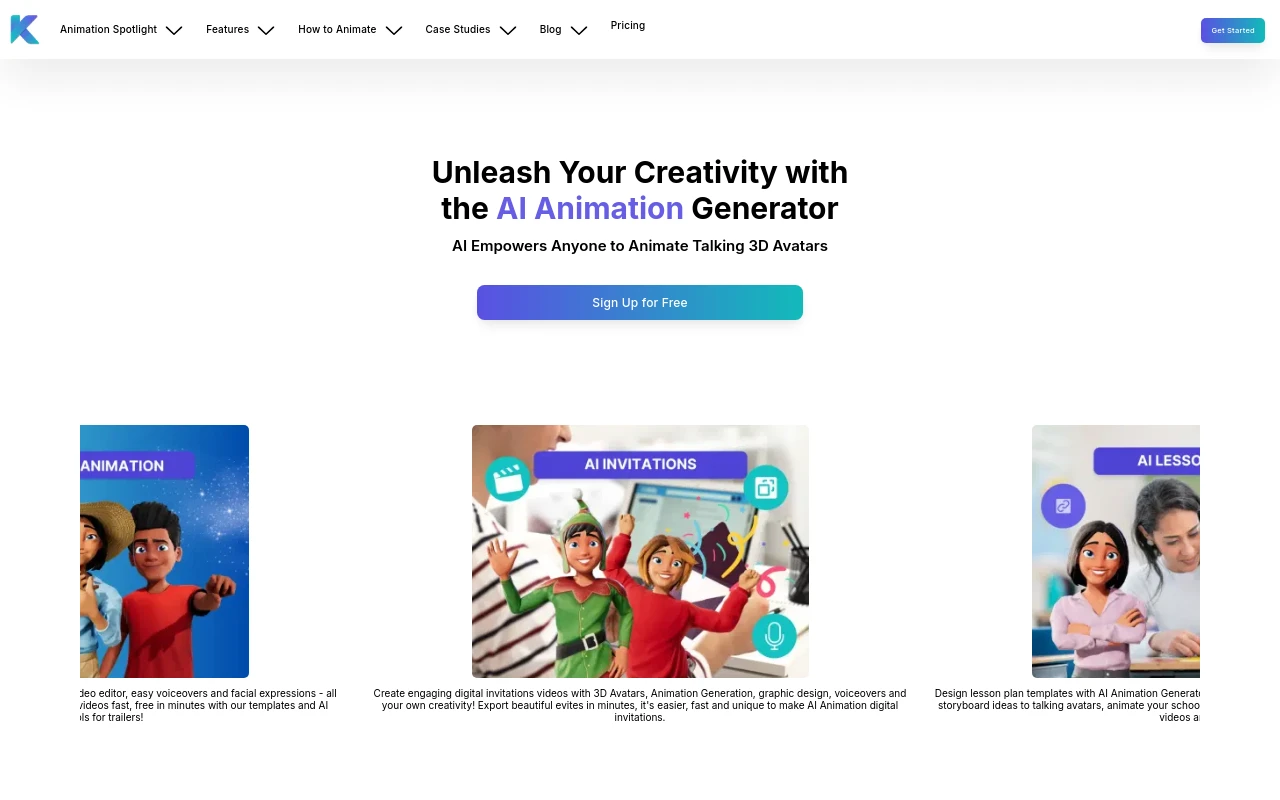Expand the How to Animate chevron
The width and height of the screenshot is (1280, 800).
click(394, 30)
